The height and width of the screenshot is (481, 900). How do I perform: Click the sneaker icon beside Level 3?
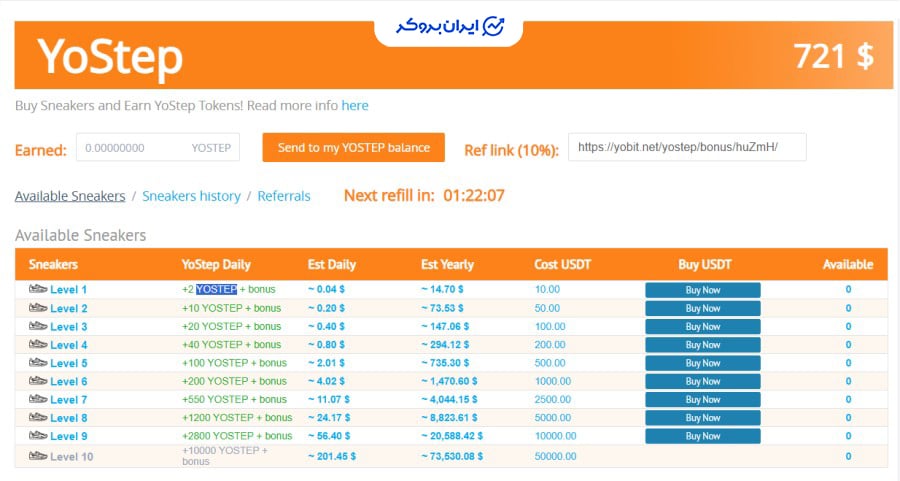point(38,326)
